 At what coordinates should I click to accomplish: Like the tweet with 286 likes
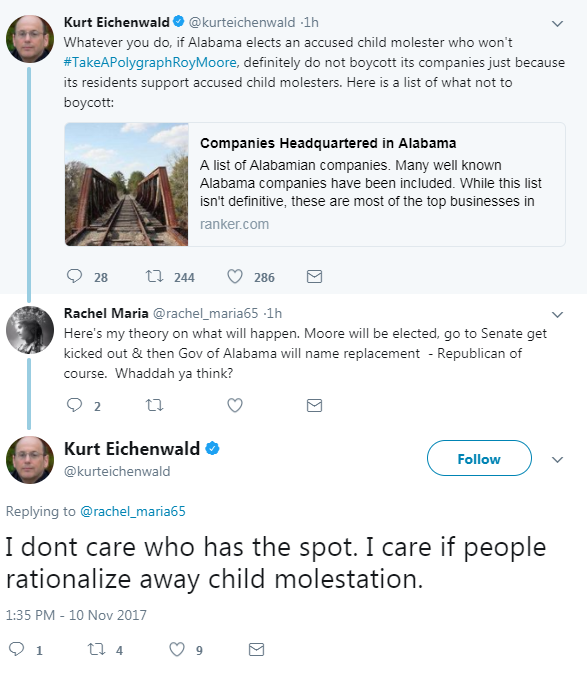click(235, 276)
